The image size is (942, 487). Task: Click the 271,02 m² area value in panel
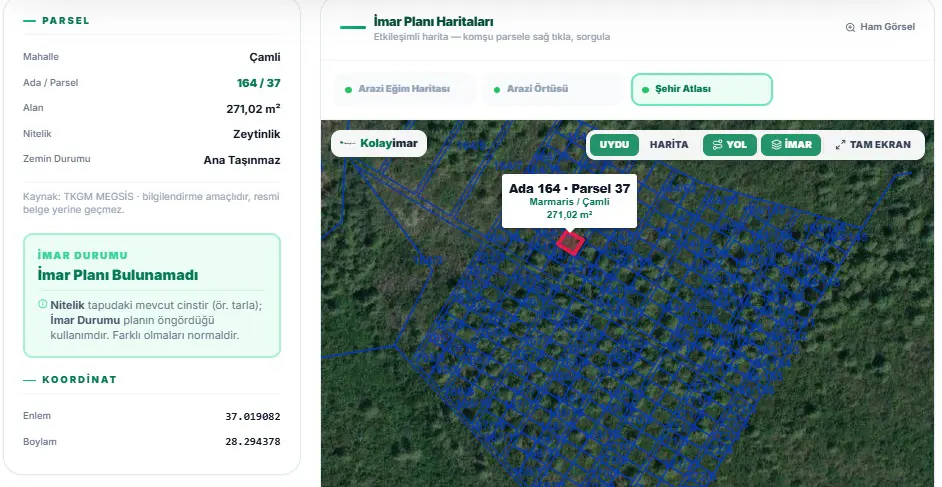(254, 109)
